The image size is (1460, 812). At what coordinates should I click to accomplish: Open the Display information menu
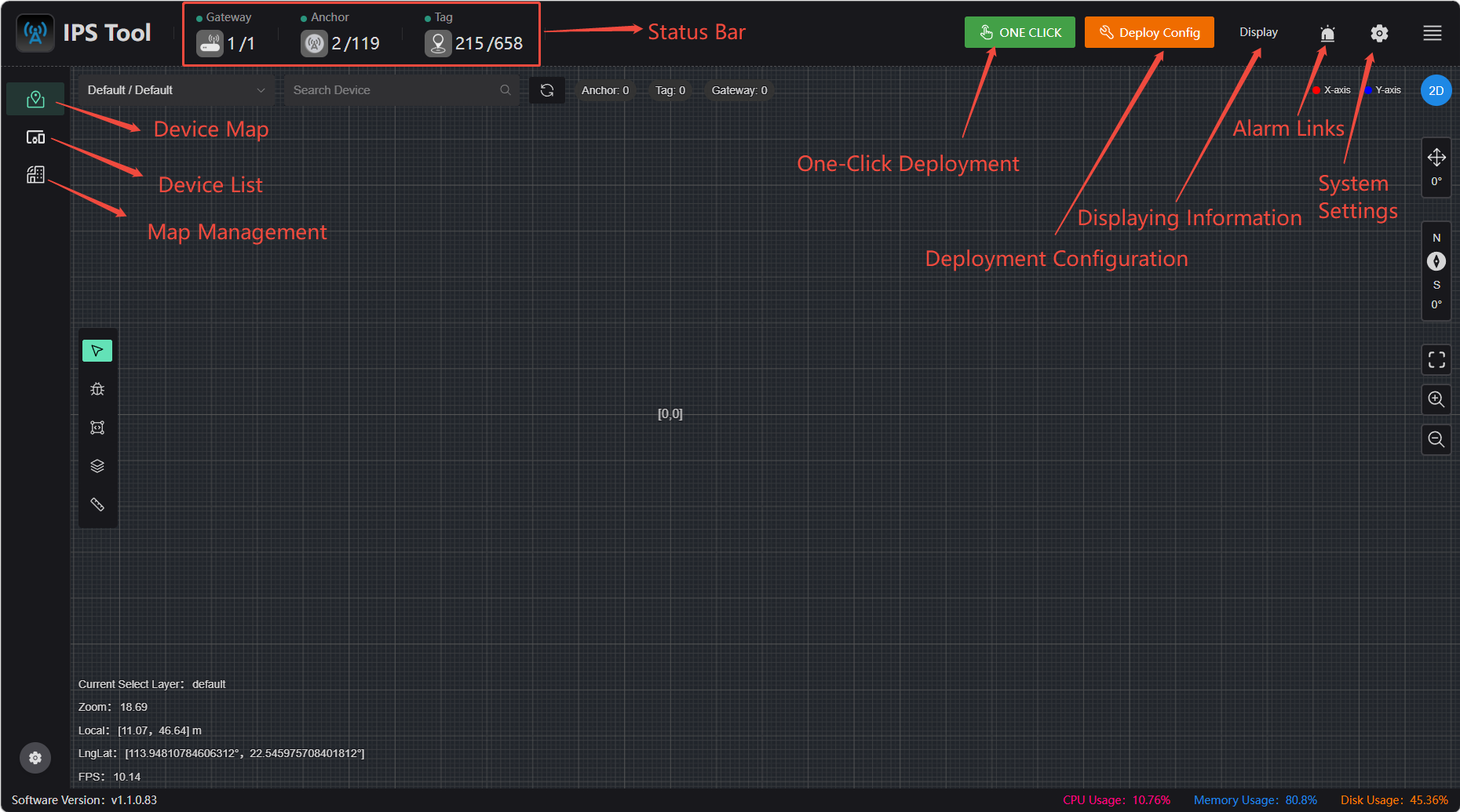point(1258,32)
